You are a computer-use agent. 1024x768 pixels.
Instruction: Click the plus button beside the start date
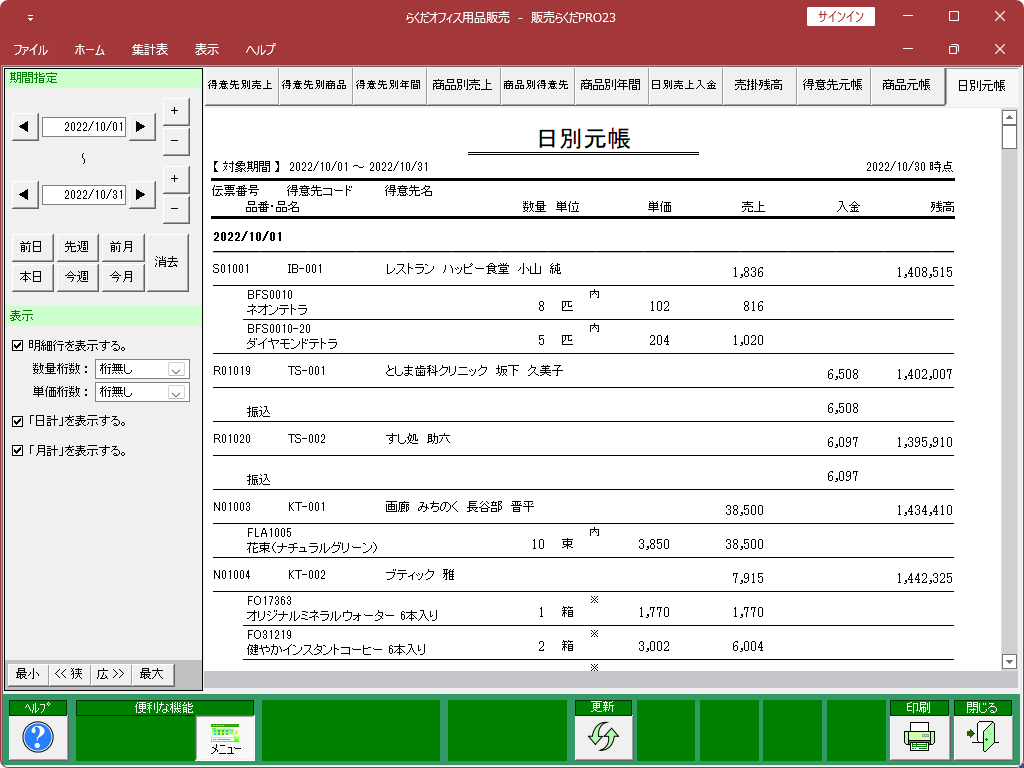pyautogui.click(x=175, y=111)
